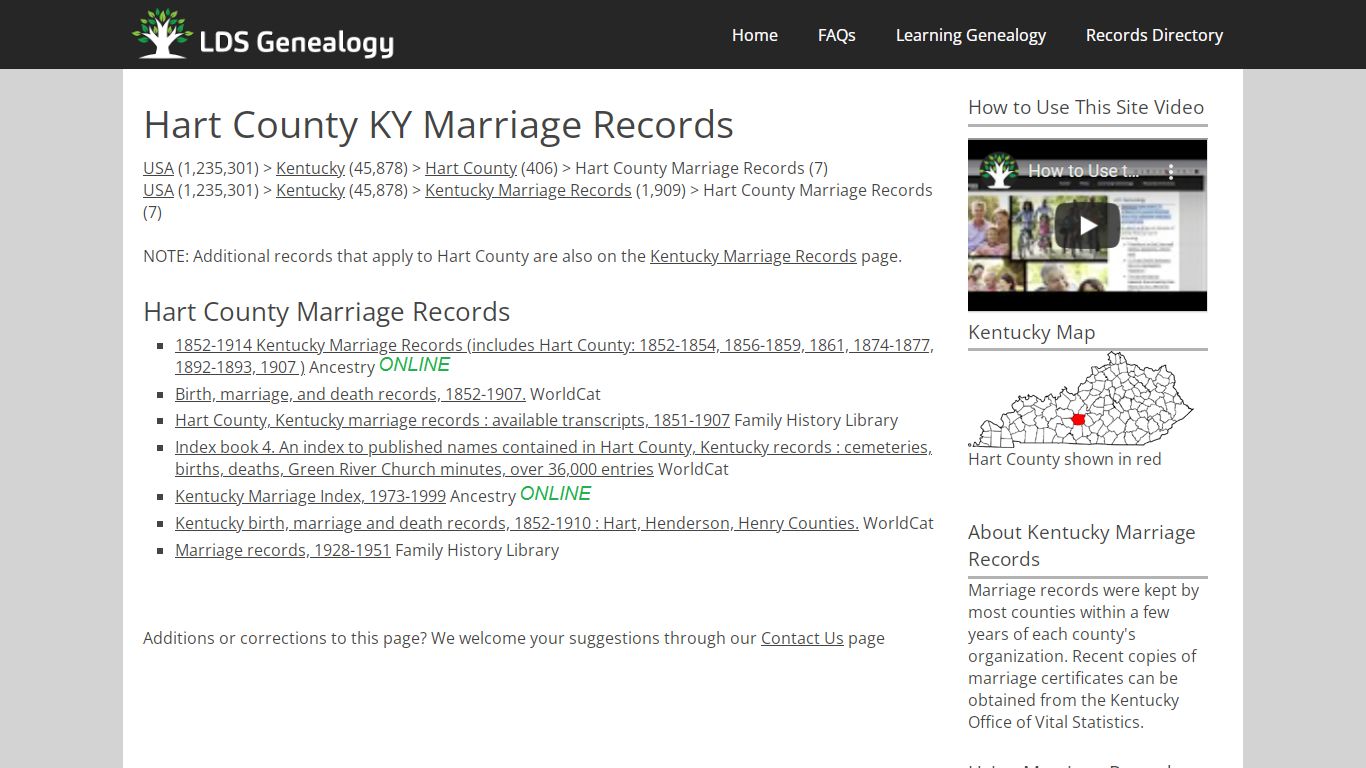The width and height of the screenshot is (1366, 768).
Task: Click the LDS Genealogy tree logo
Action: coord(162,34)
